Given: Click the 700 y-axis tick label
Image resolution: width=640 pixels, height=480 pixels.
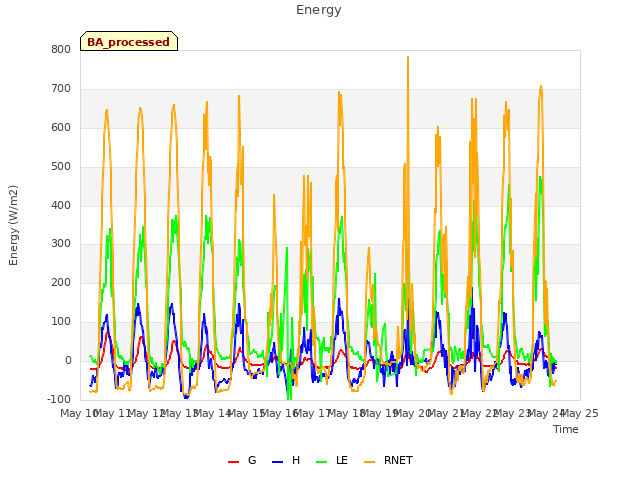Looking at the screenshot, I should tap(61, 89).
